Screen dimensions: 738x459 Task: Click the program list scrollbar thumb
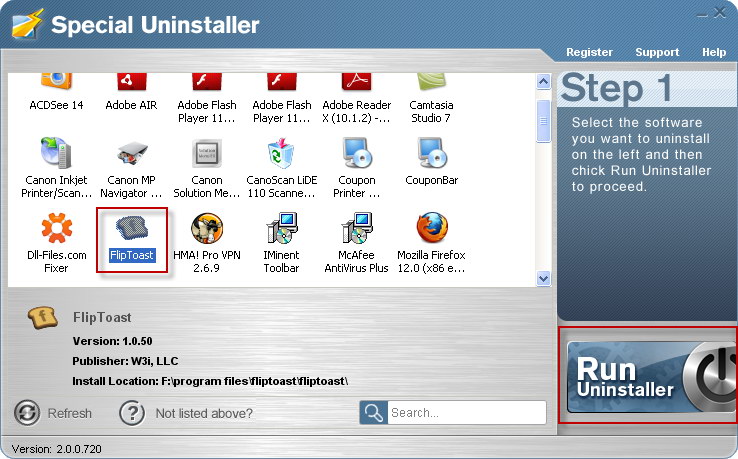(x=544, y=121)
